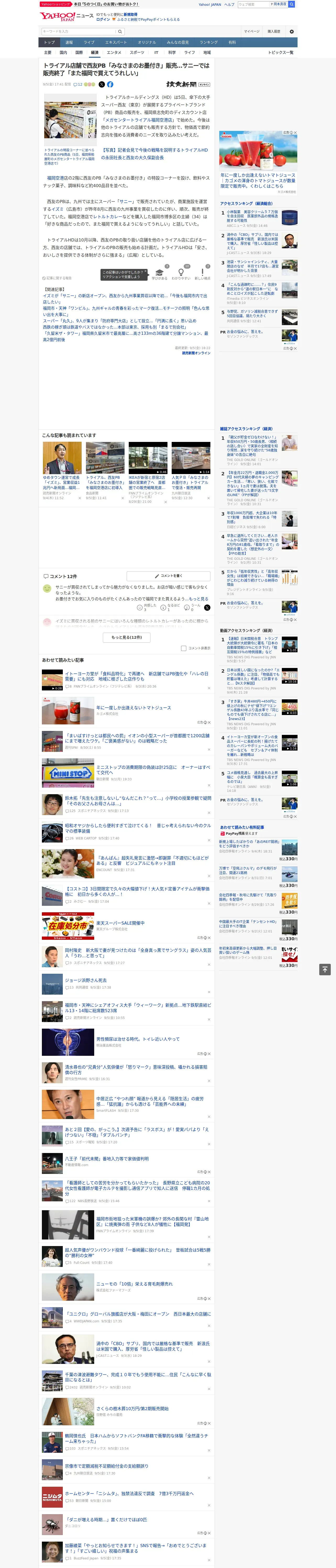Screen dimensions: 336x1568
Task: Click the first commenter's green avatar
Action: click(47, 589)
